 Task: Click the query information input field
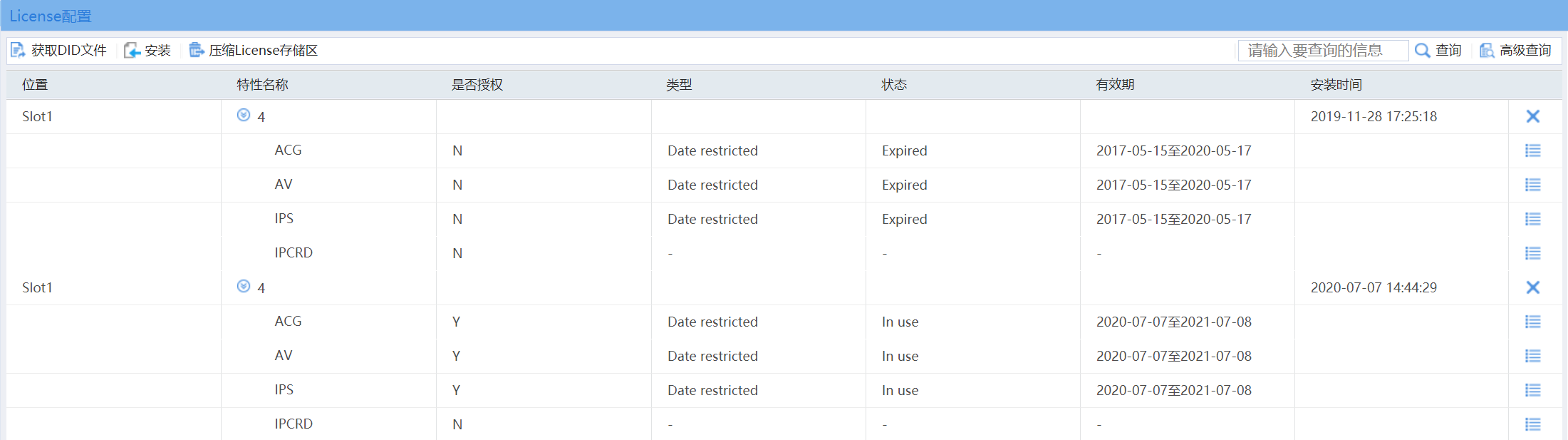pyautogui.click(x=1322, y=51)
